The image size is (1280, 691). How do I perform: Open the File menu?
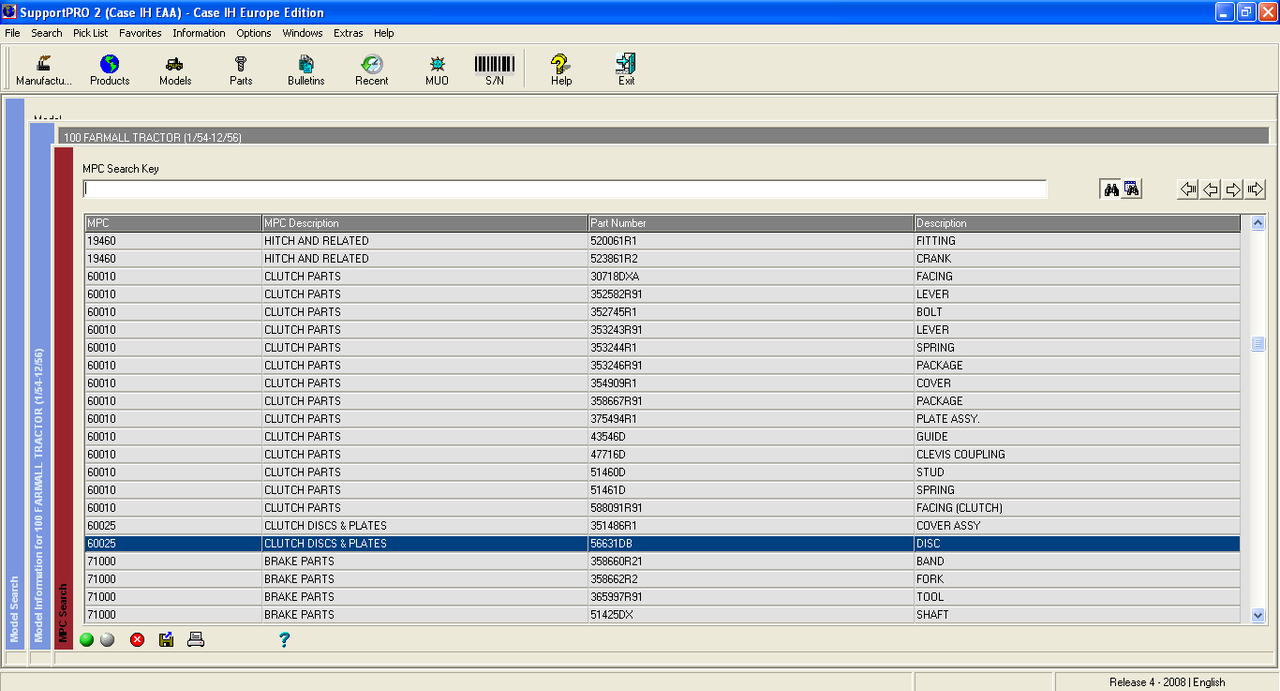[12, 33]
